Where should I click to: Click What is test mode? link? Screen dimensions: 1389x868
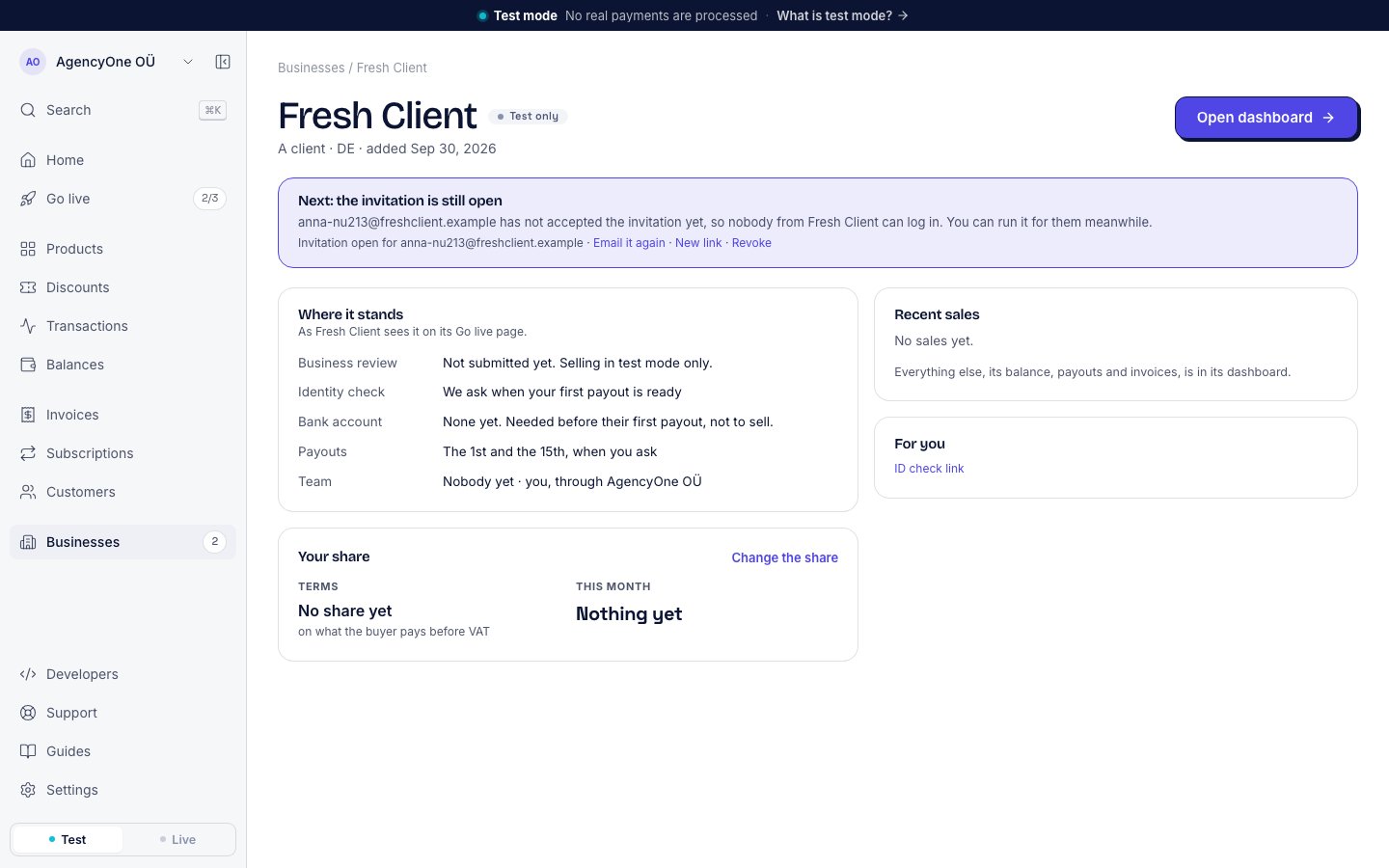point(842,15)
